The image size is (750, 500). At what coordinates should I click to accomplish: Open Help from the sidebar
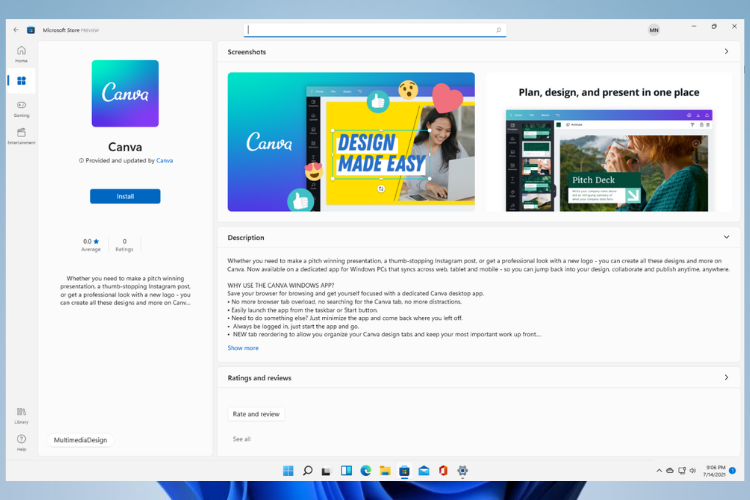click(22, 442)
